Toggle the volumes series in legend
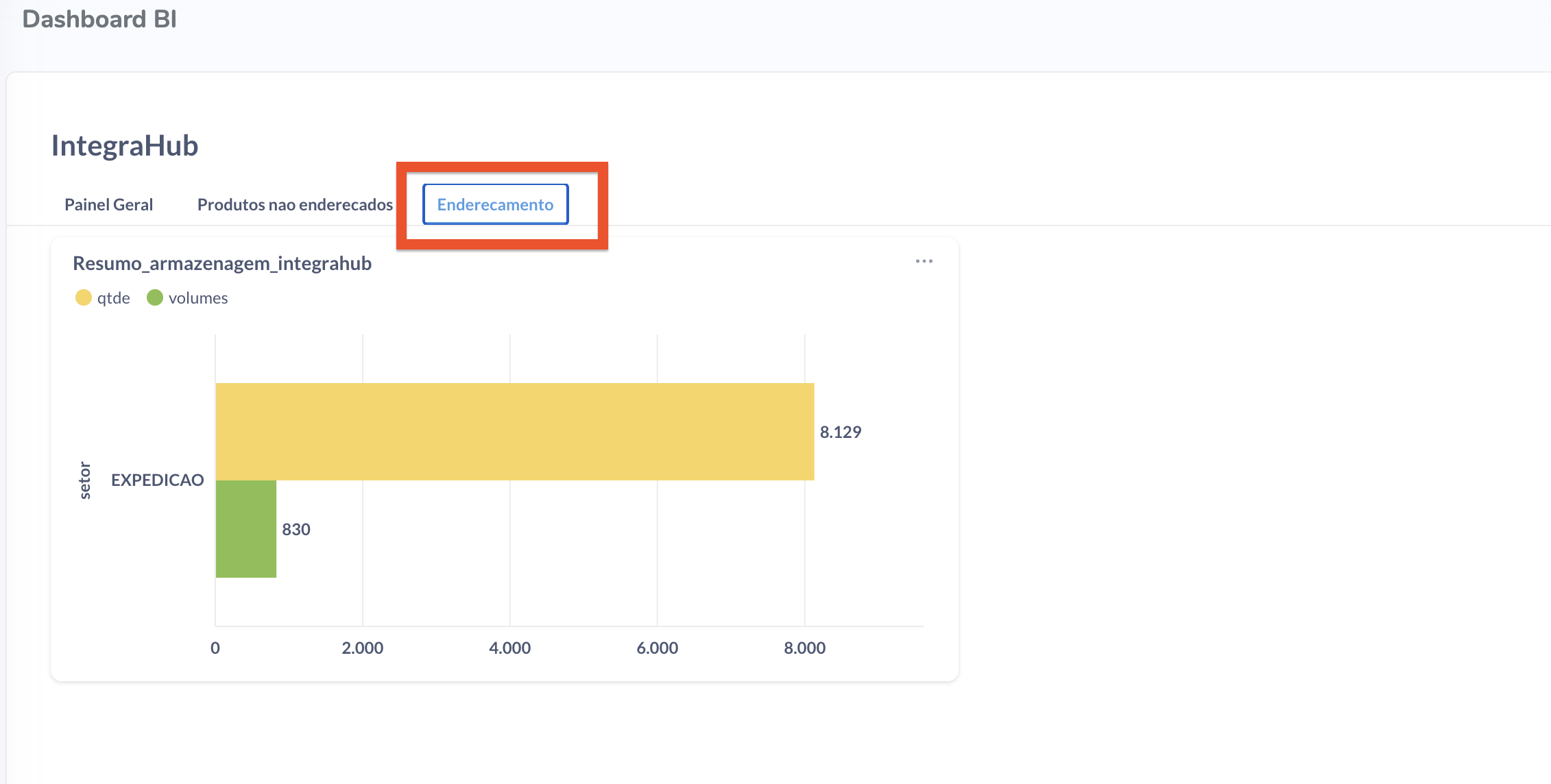1551x784 pixels. (187, 297)
